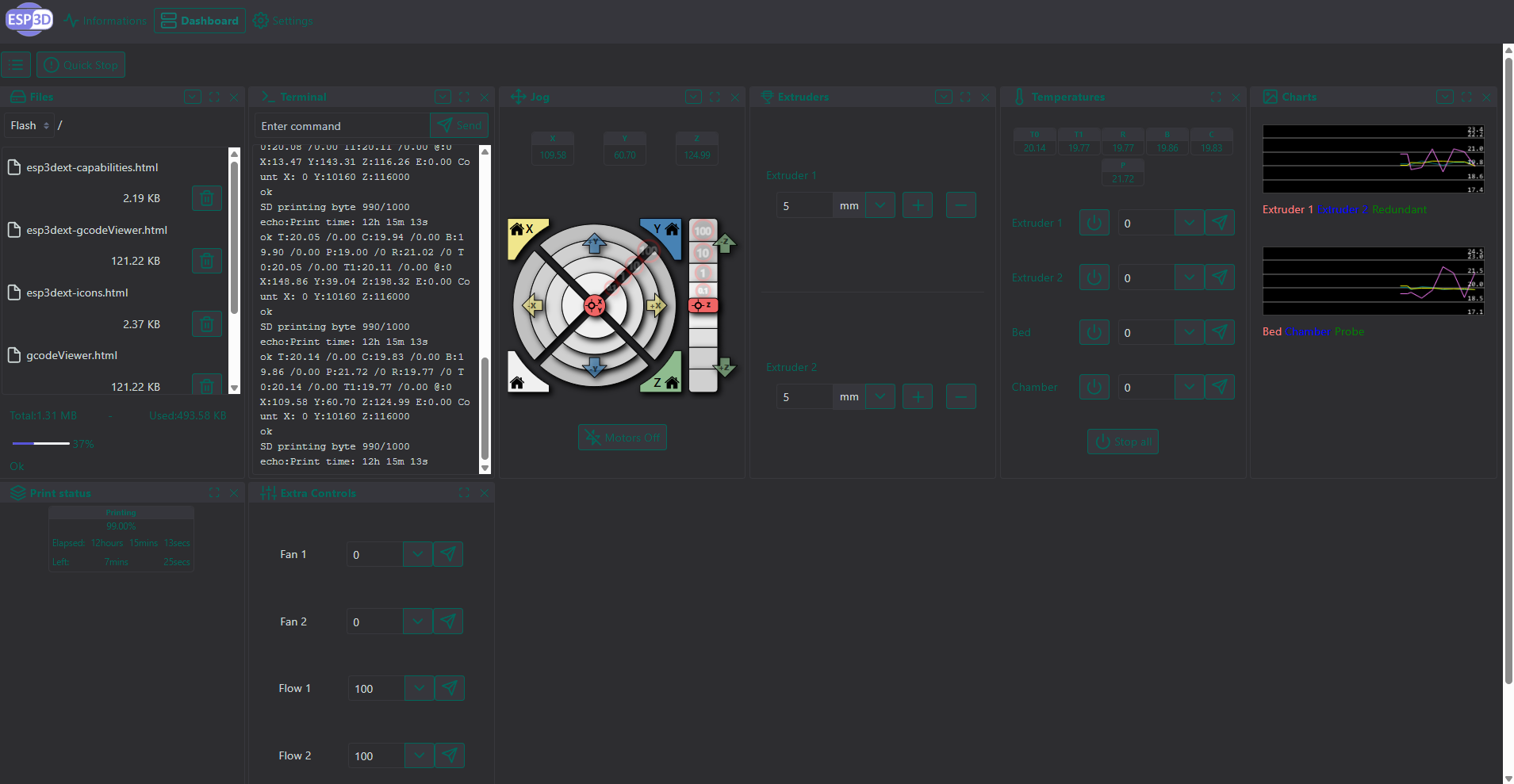Open the Extruder 2 temperature preset dropdown
Image resolution: width=1514 pixels, height=784 pixels.
point(1188,277)
